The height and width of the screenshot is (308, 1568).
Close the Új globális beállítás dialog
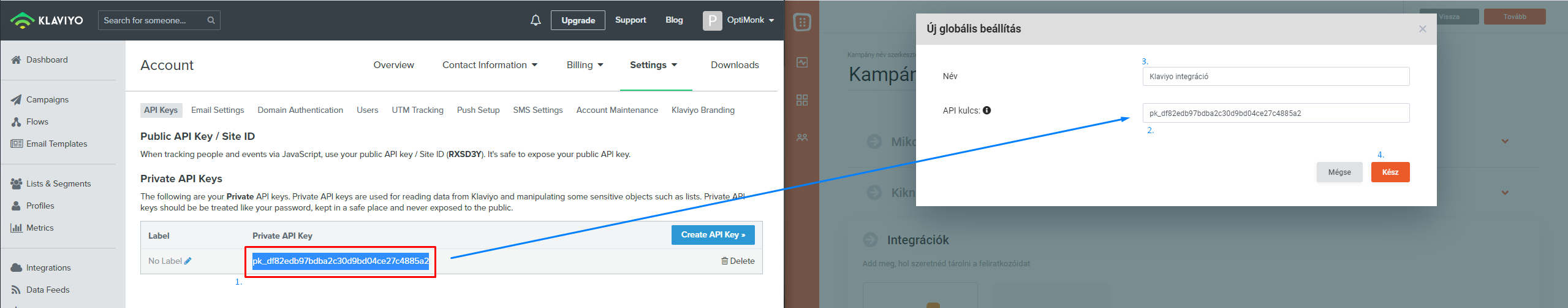pyautogui.click(x=1422, y=29)
